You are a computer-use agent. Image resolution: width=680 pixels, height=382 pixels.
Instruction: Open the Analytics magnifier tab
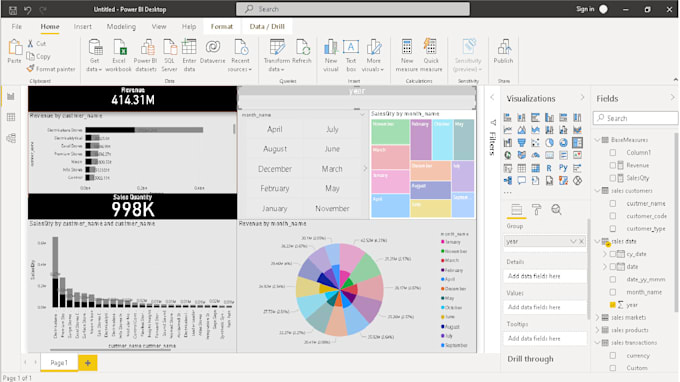click(556, 210)
